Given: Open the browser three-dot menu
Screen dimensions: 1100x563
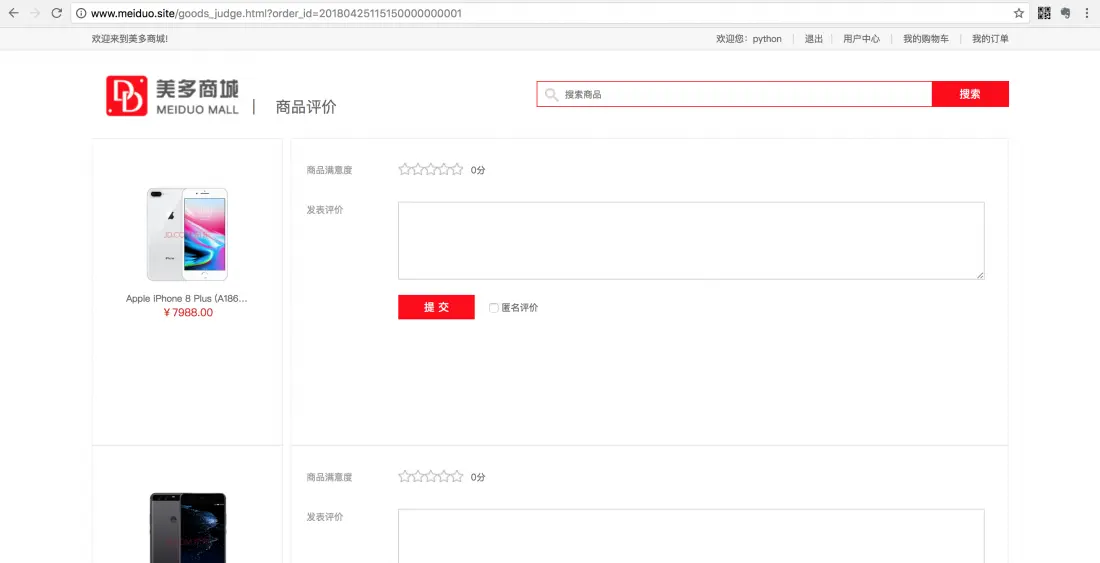Looking at the screenshot, I should click(1087, 13).
